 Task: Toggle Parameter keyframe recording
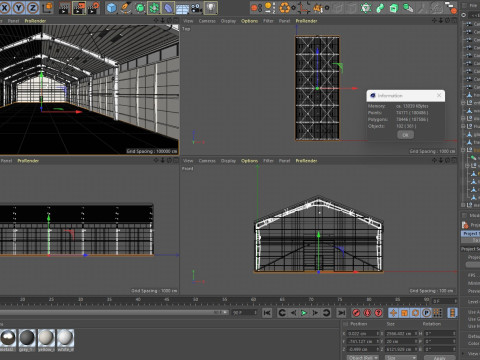(x=426, y=313)
